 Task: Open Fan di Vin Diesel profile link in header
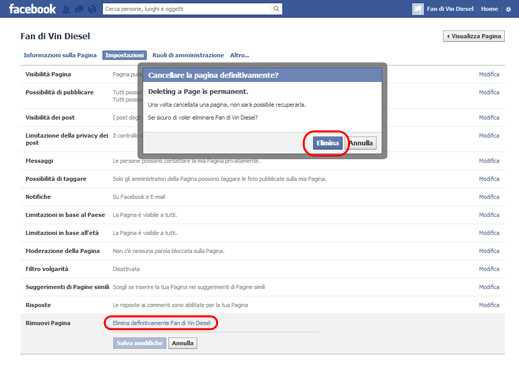click(x=450, y=9)
